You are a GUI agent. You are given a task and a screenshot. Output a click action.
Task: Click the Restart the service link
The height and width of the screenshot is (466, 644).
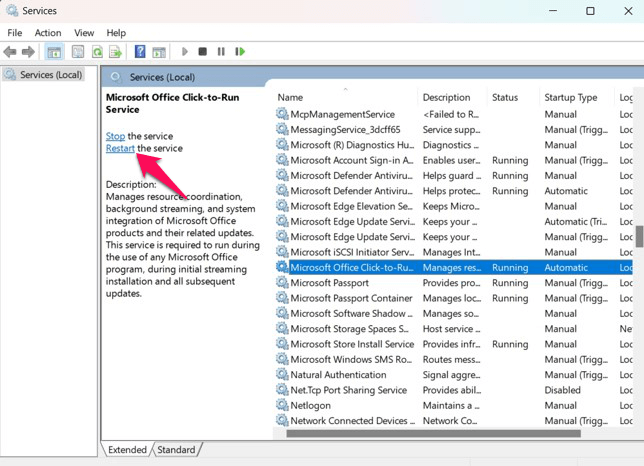(x=120, y=148)
